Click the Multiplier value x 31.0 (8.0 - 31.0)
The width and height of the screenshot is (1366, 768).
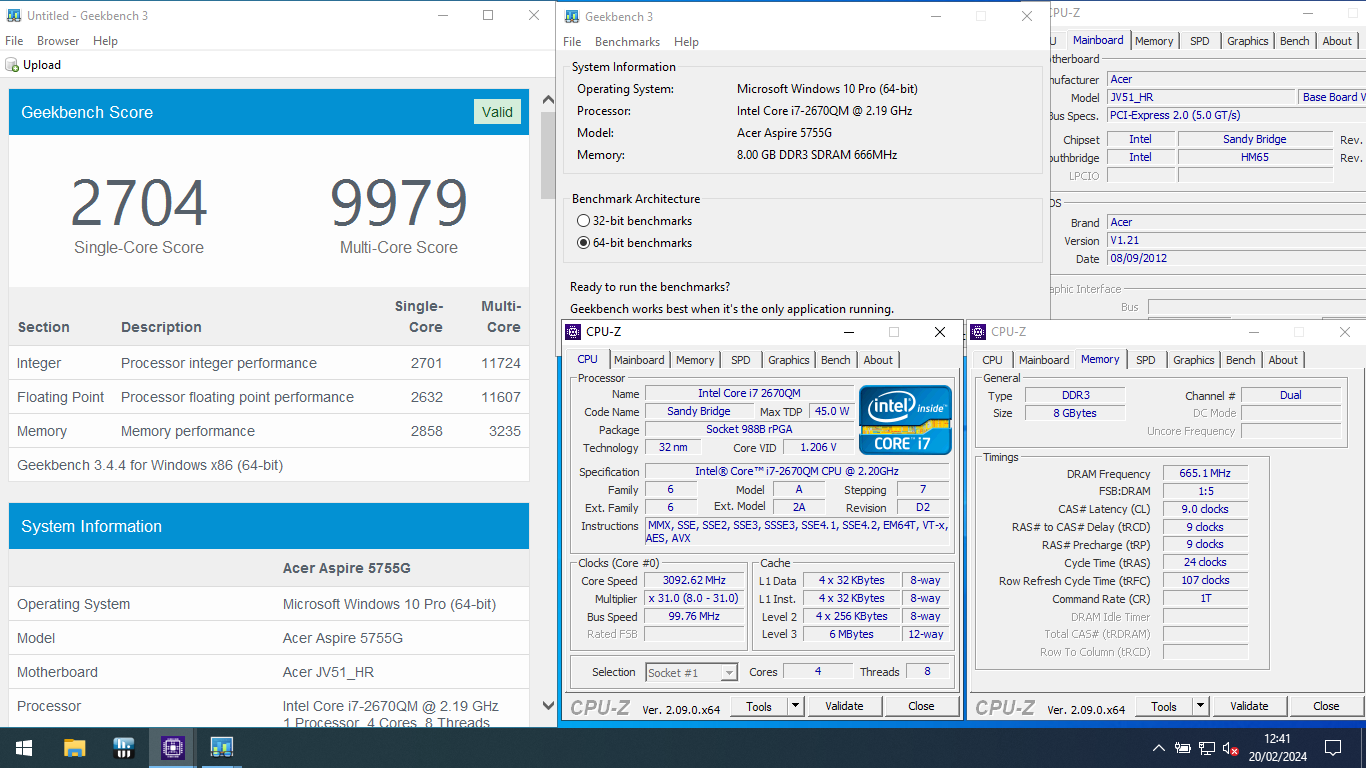(693, 598)
